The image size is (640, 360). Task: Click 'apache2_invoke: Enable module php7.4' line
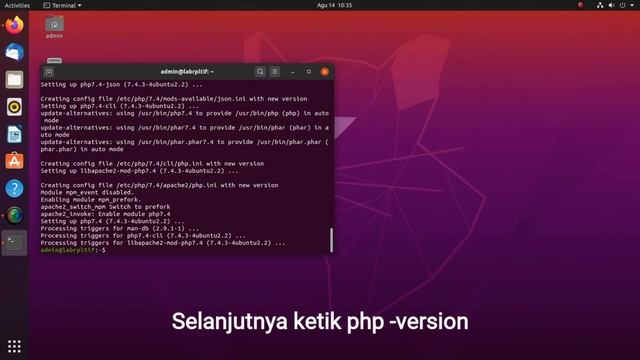click(x=105, y=214)
